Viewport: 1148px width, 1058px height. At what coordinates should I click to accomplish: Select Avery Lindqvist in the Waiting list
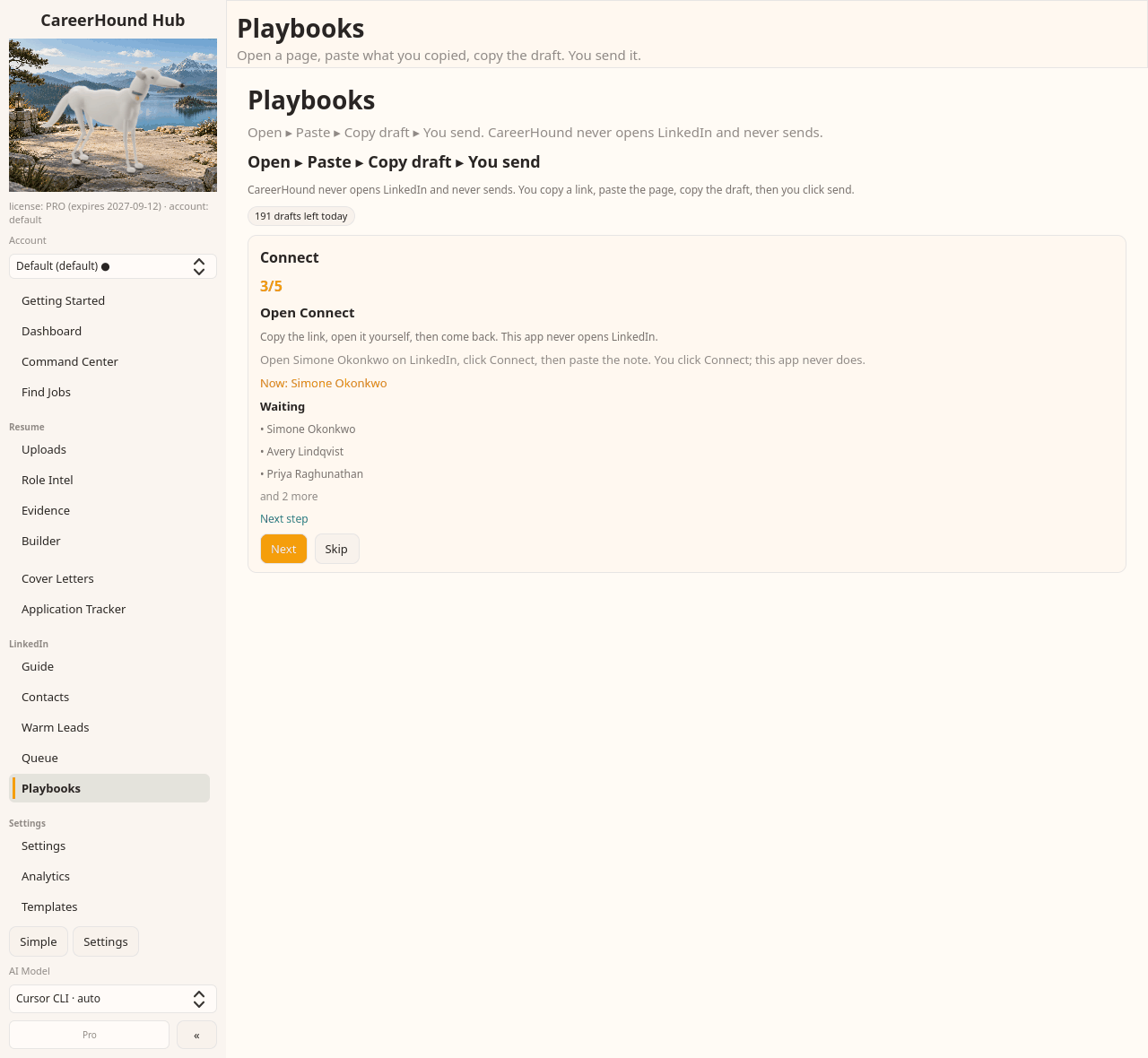[302, 452]
